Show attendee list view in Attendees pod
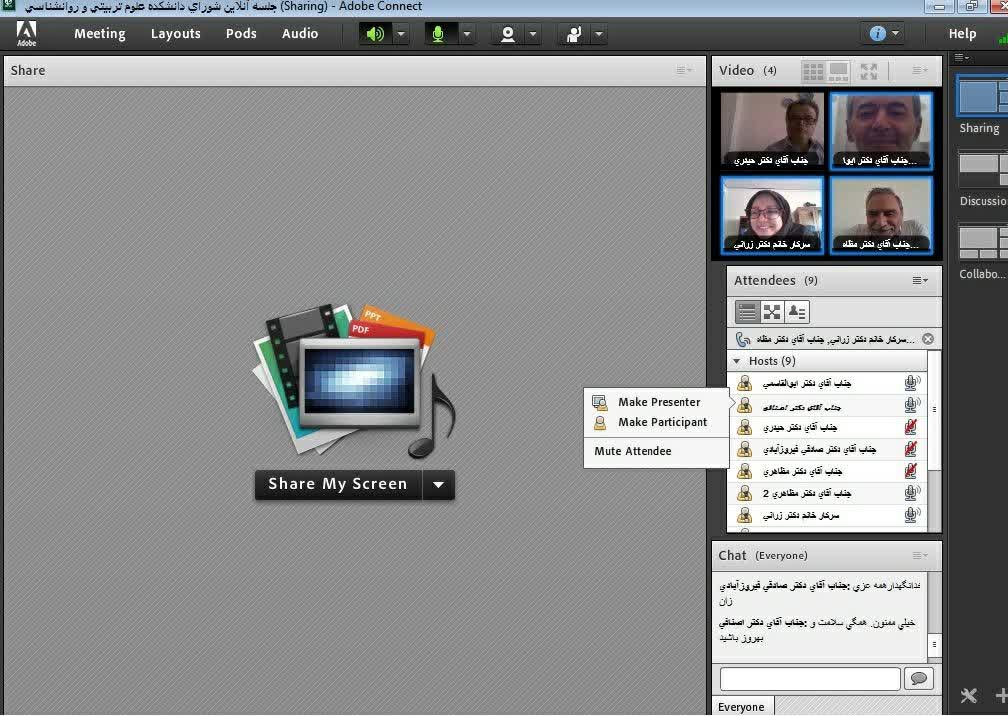1008x716 pixels. click(x=746, y=312)
